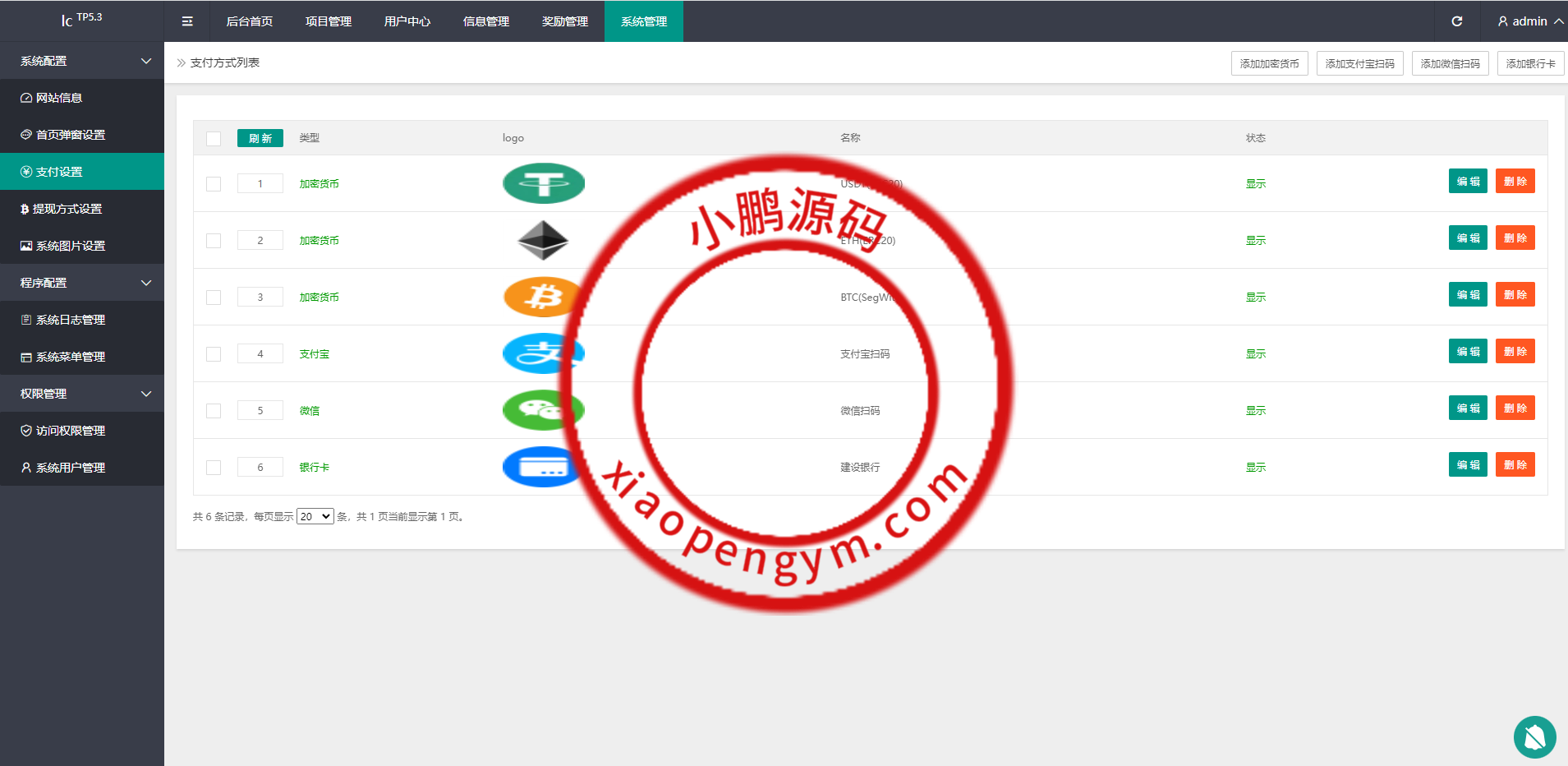Screen dimensions: 1568x766
Task: Check the 微信扫码 row checkbox
Action: click(x=214, y=409)
